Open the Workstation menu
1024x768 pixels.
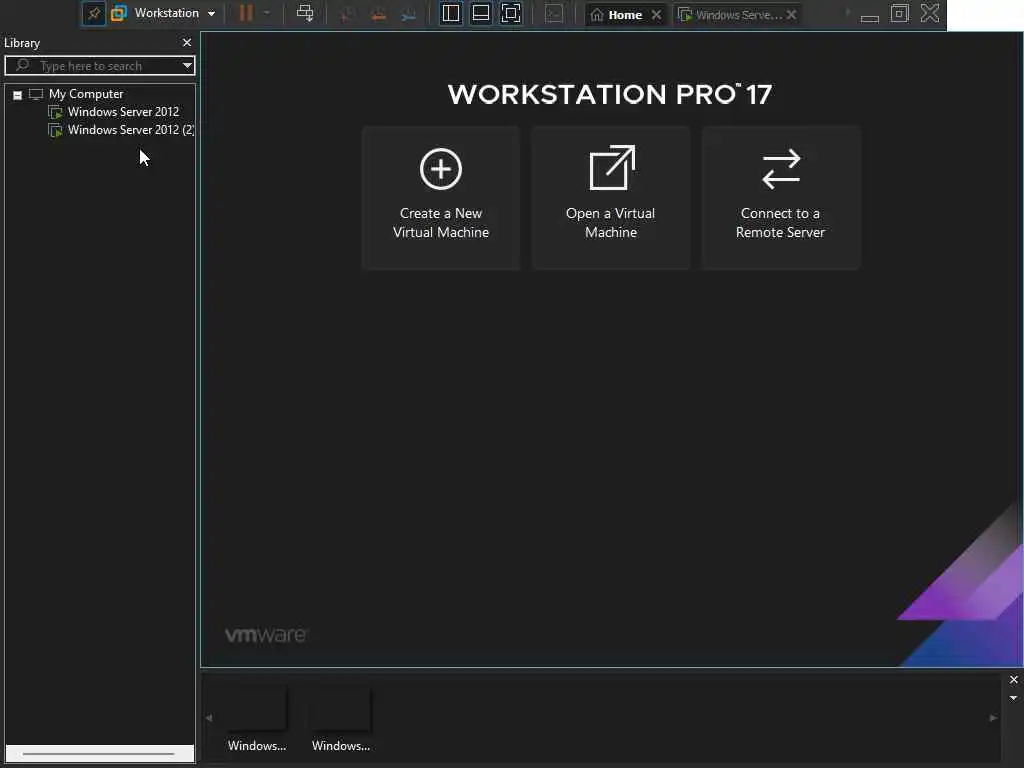(174, 13)
